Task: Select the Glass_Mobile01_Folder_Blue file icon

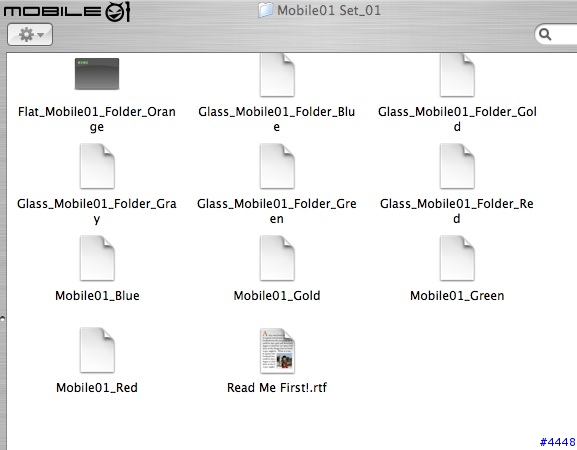Action: tap(277, 75)
